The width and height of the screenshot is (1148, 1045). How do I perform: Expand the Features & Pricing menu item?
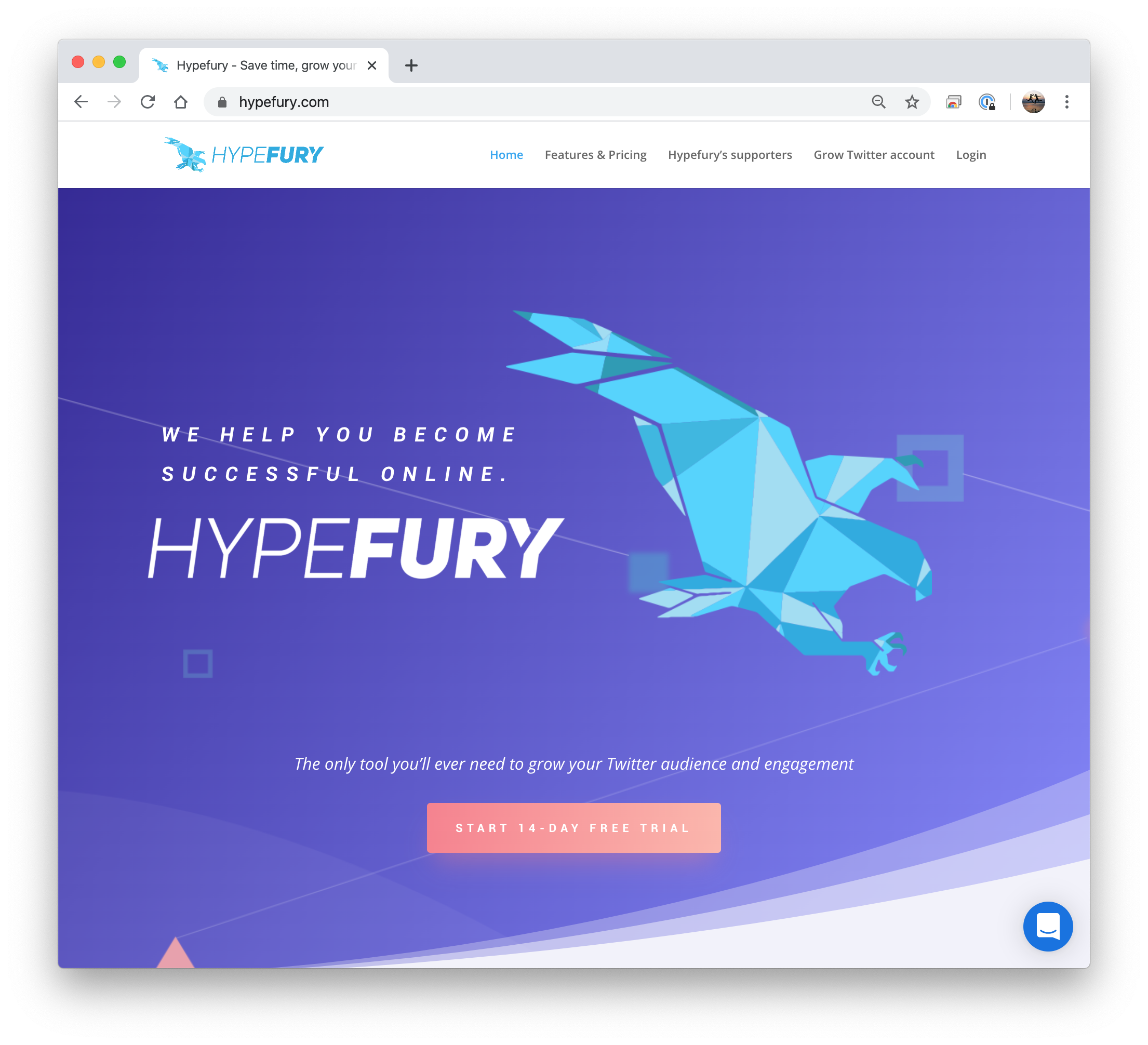coord(596,154)
